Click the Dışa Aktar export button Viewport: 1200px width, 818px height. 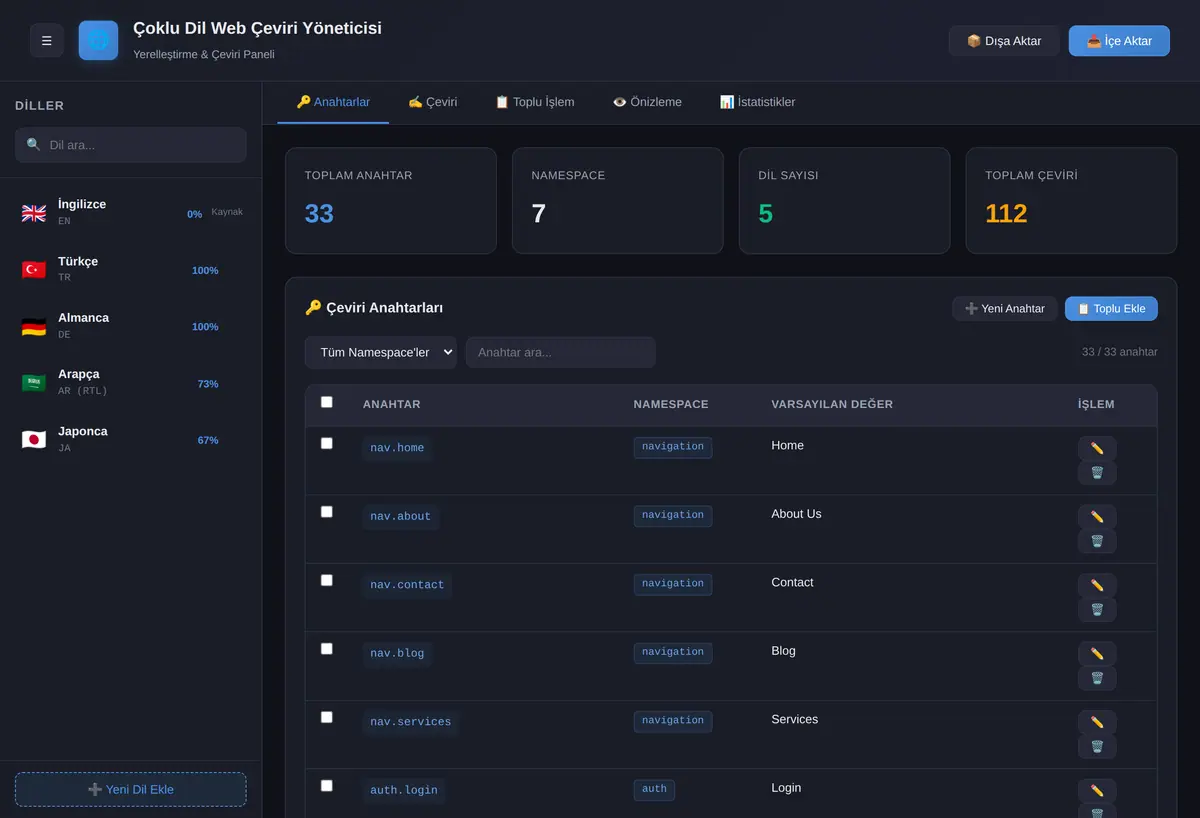[x=1004, y=41]
